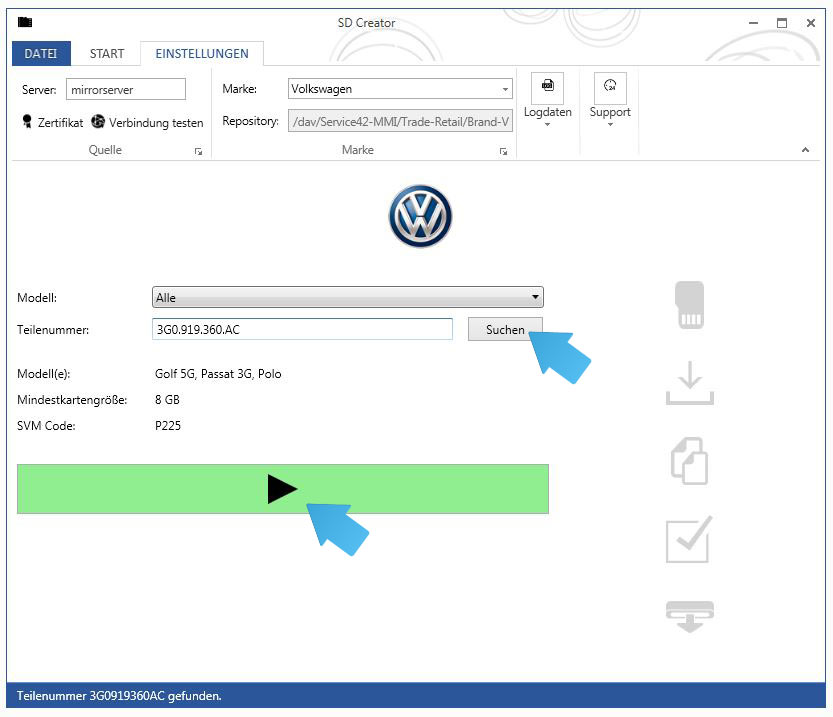Viewport: 833px width, 717px height.
Task: Click the Suchen button
Action: pos(505,329)
